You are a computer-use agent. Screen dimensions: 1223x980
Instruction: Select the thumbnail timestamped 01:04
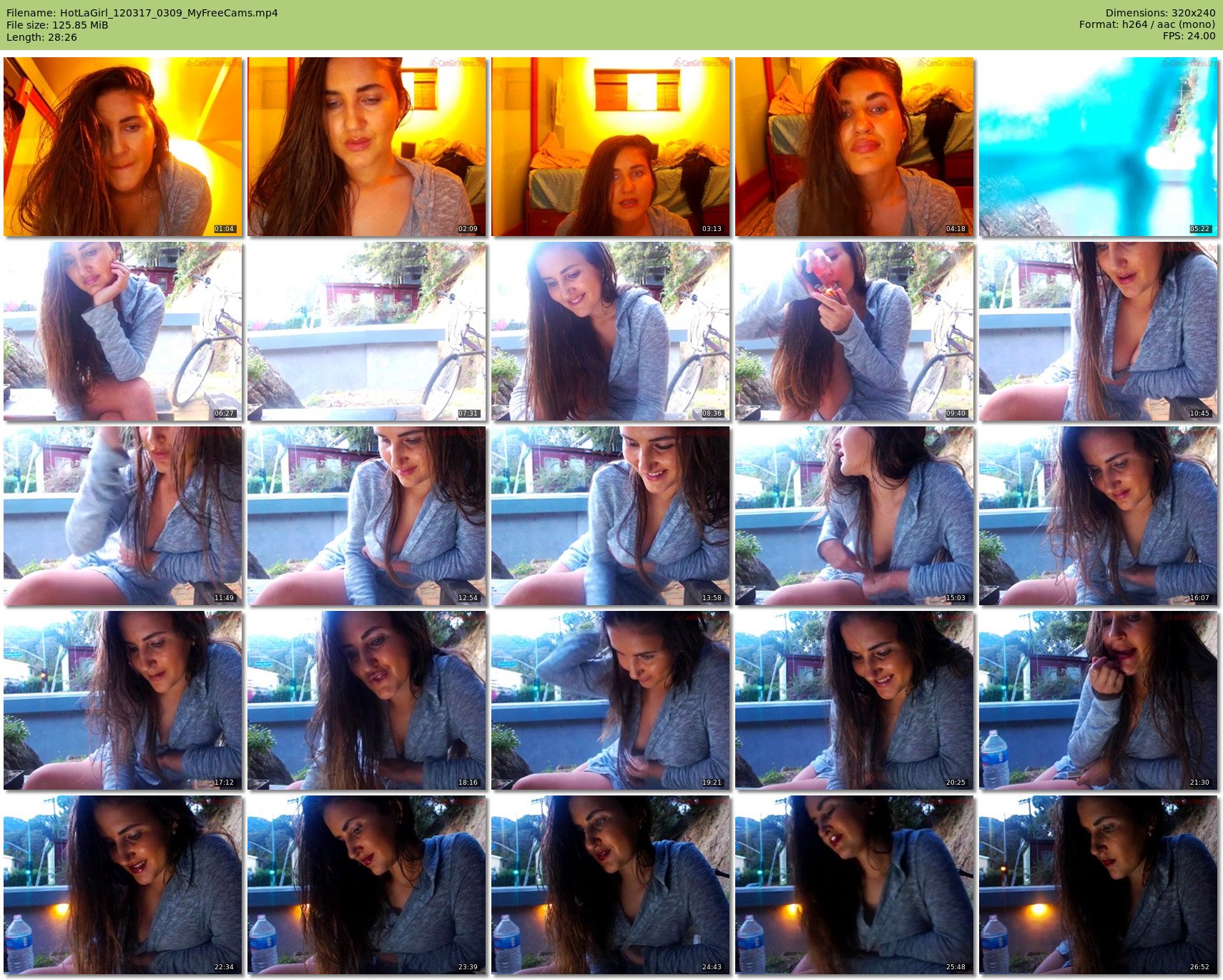tap(123, 147)
